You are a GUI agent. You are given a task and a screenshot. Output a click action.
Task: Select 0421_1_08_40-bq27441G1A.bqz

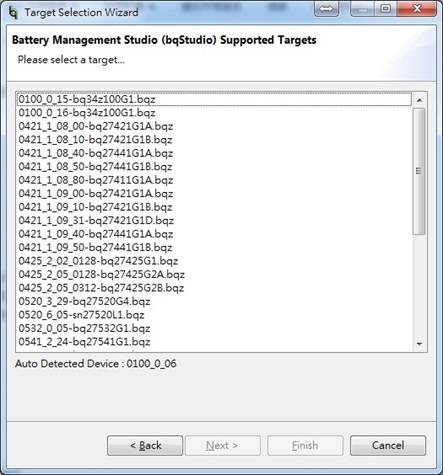pos(214,153)
